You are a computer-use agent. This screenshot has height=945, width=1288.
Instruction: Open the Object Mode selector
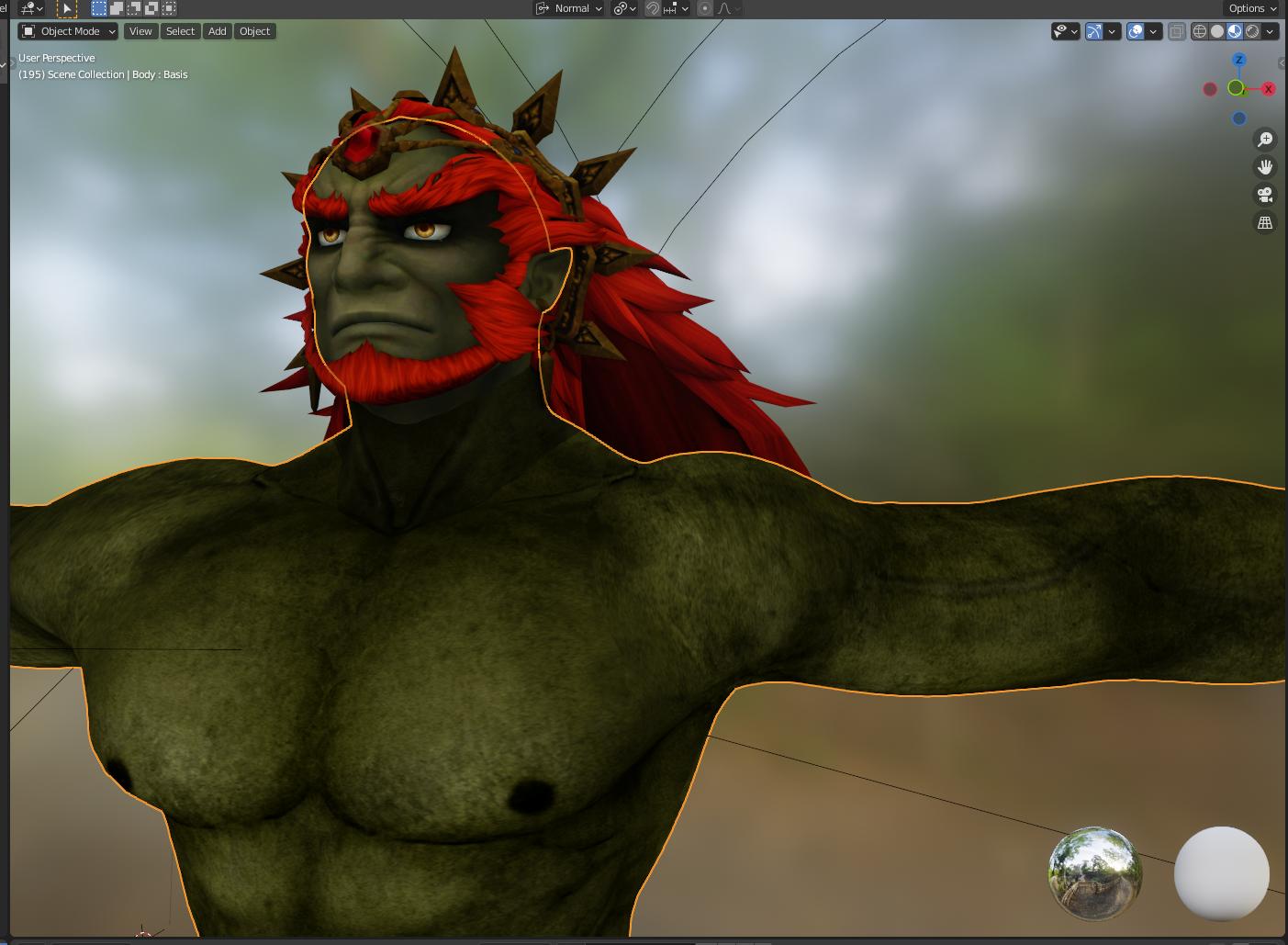click(x=69, y=31)
